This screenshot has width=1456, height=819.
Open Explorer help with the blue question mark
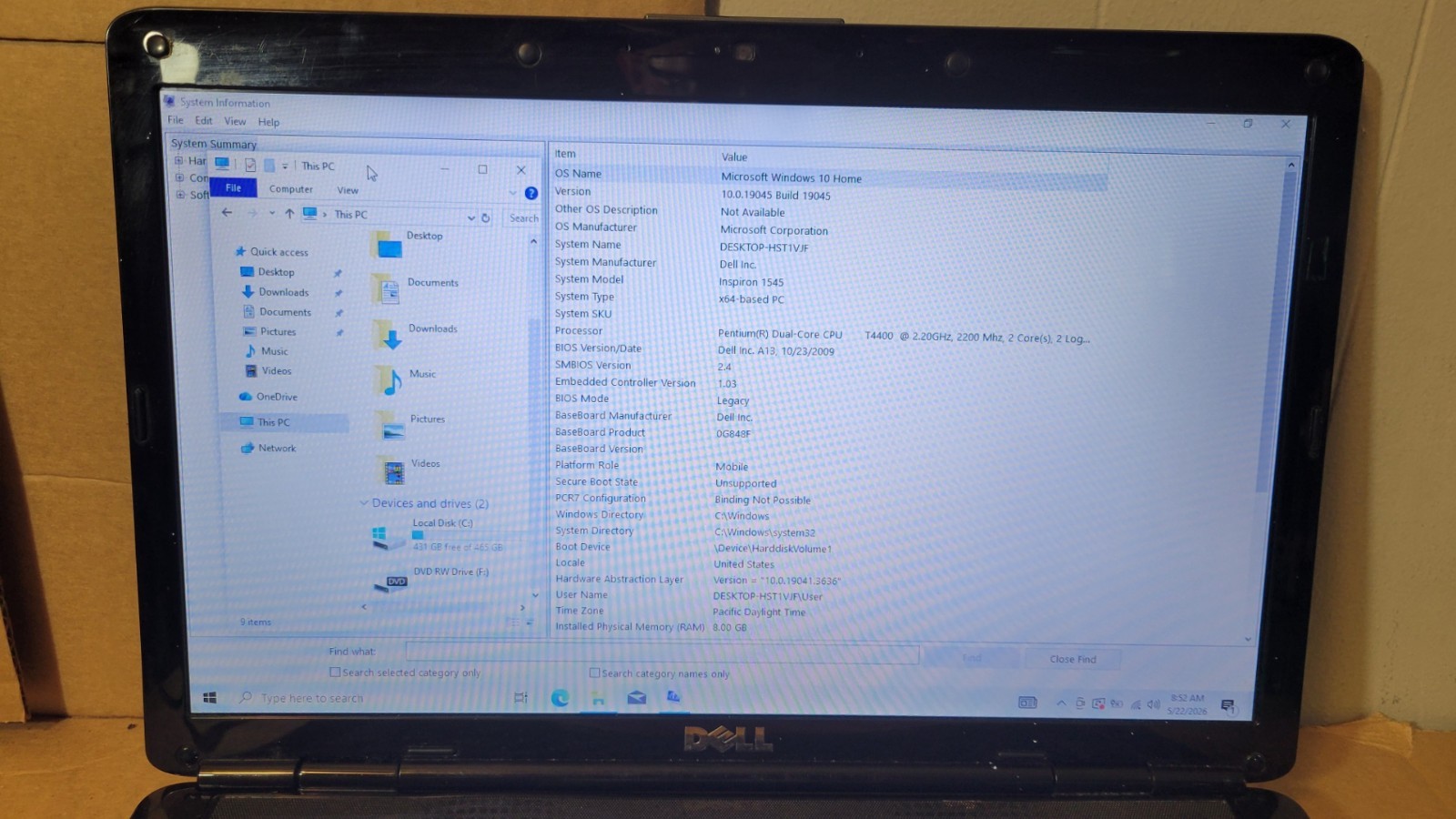click(x=531, y=193)
